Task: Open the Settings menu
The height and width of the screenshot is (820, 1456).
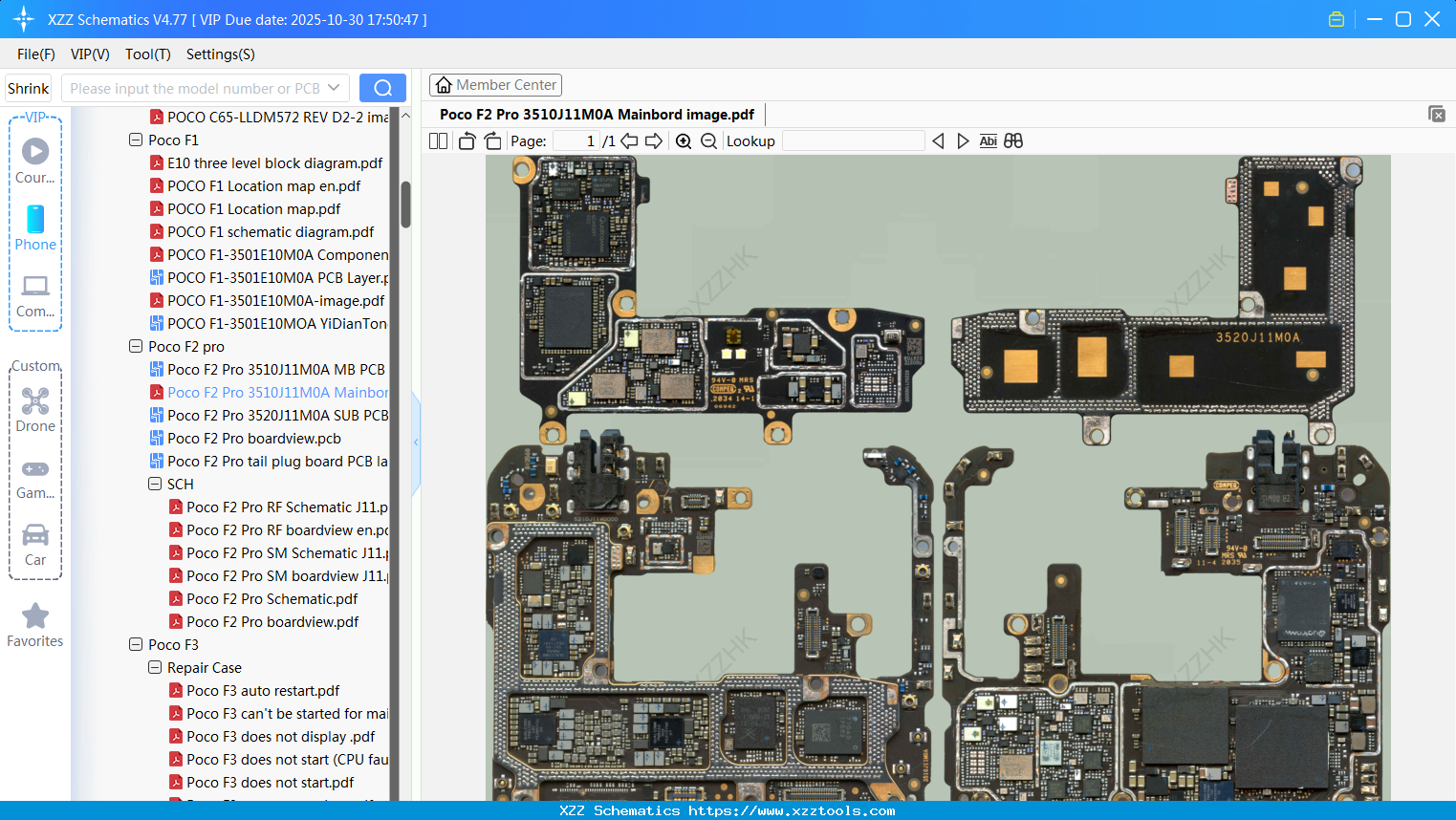Action: pyautogui.click(x=220, y=54)
